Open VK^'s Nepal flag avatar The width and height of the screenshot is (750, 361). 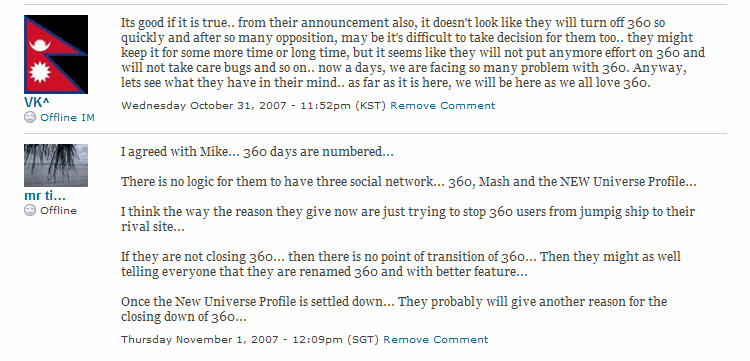(x=56, y=54)
